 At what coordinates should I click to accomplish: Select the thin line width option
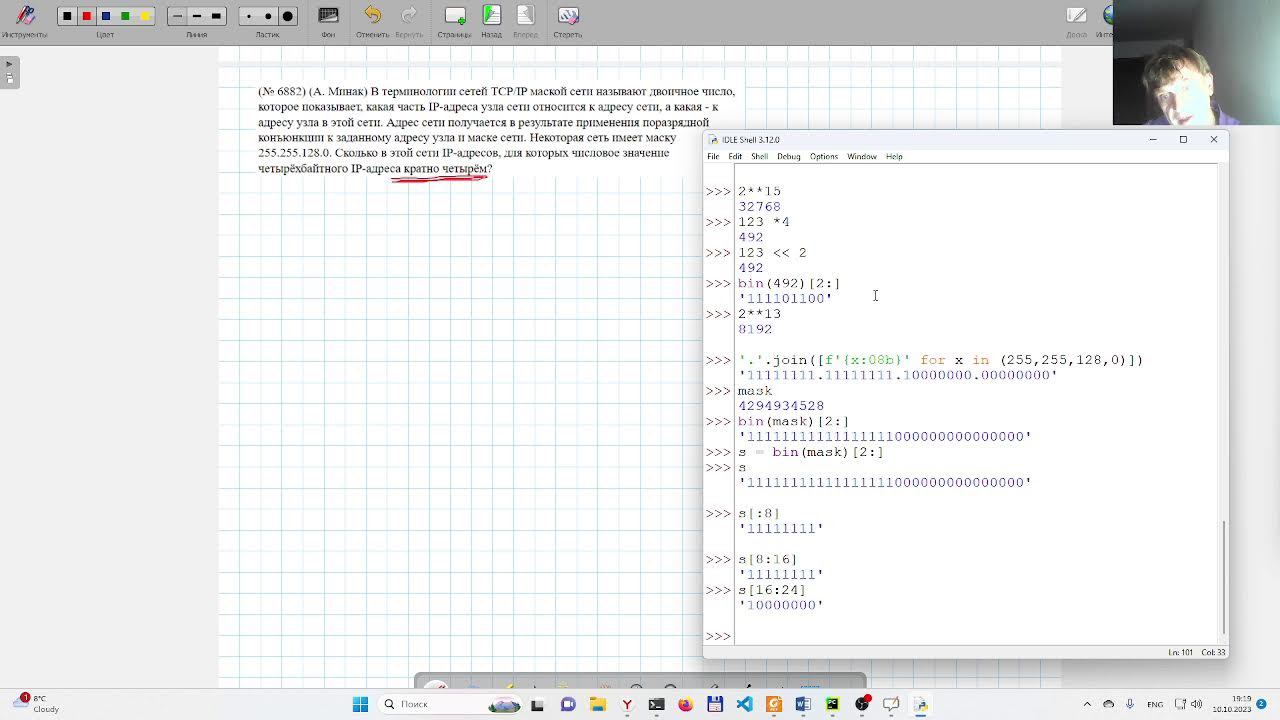pyautogui.click(x=177, y=16)
